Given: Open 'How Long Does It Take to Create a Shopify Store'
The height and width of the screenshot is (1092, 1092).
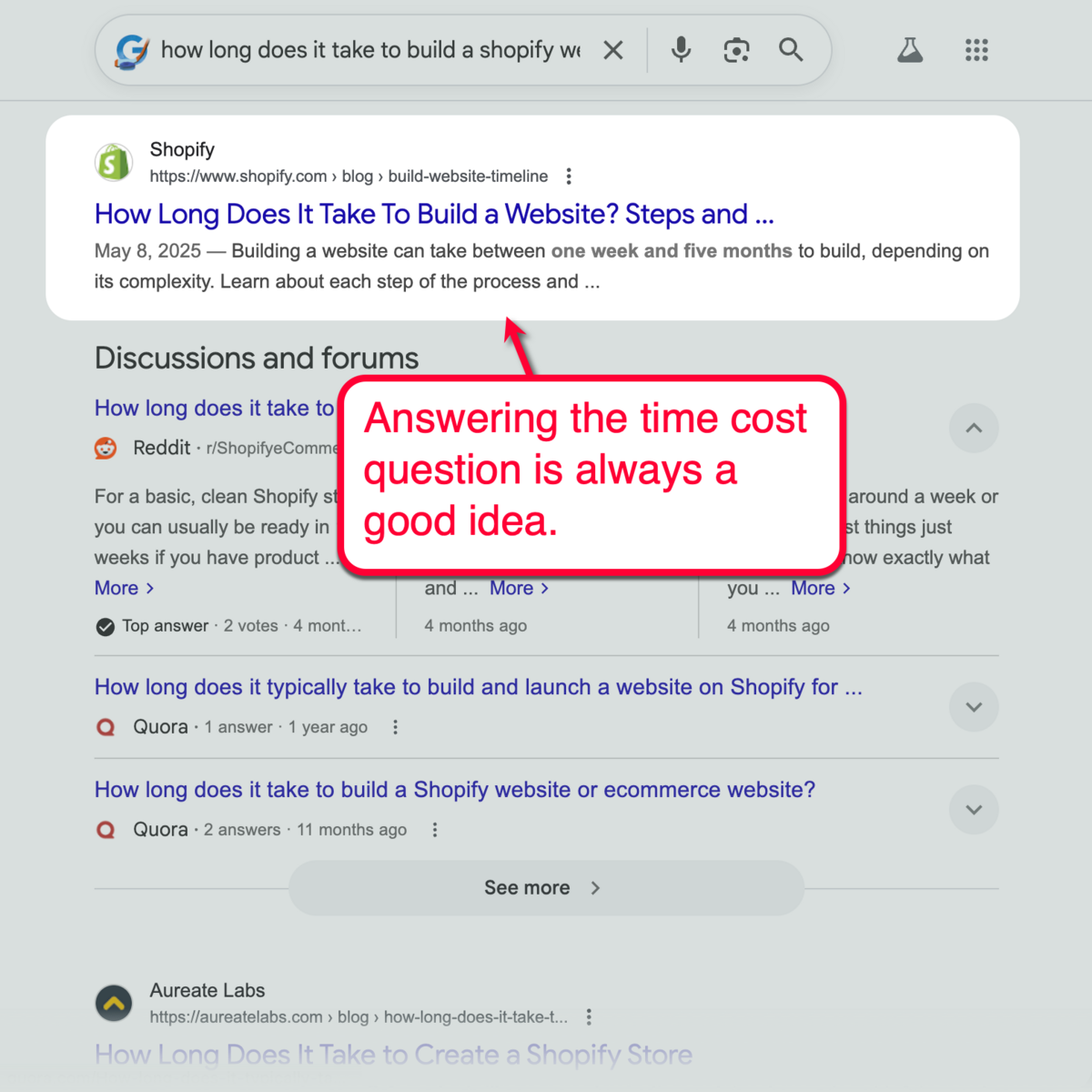Looking at the screenshot, I should point(393,1055).
